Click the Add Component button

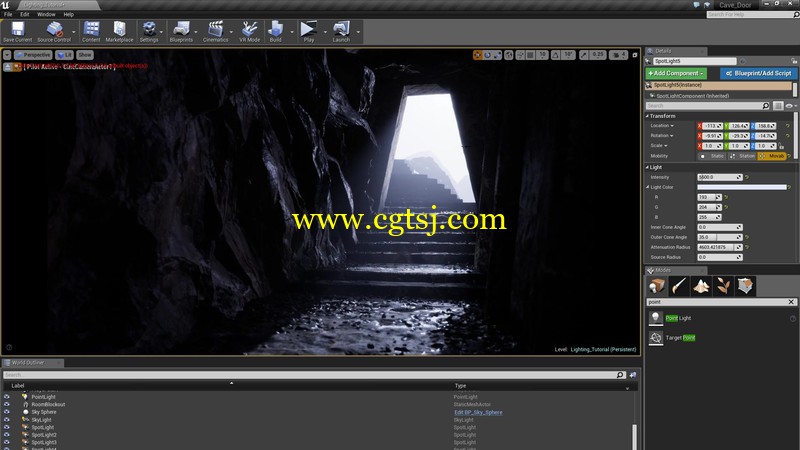coord(676,73)
